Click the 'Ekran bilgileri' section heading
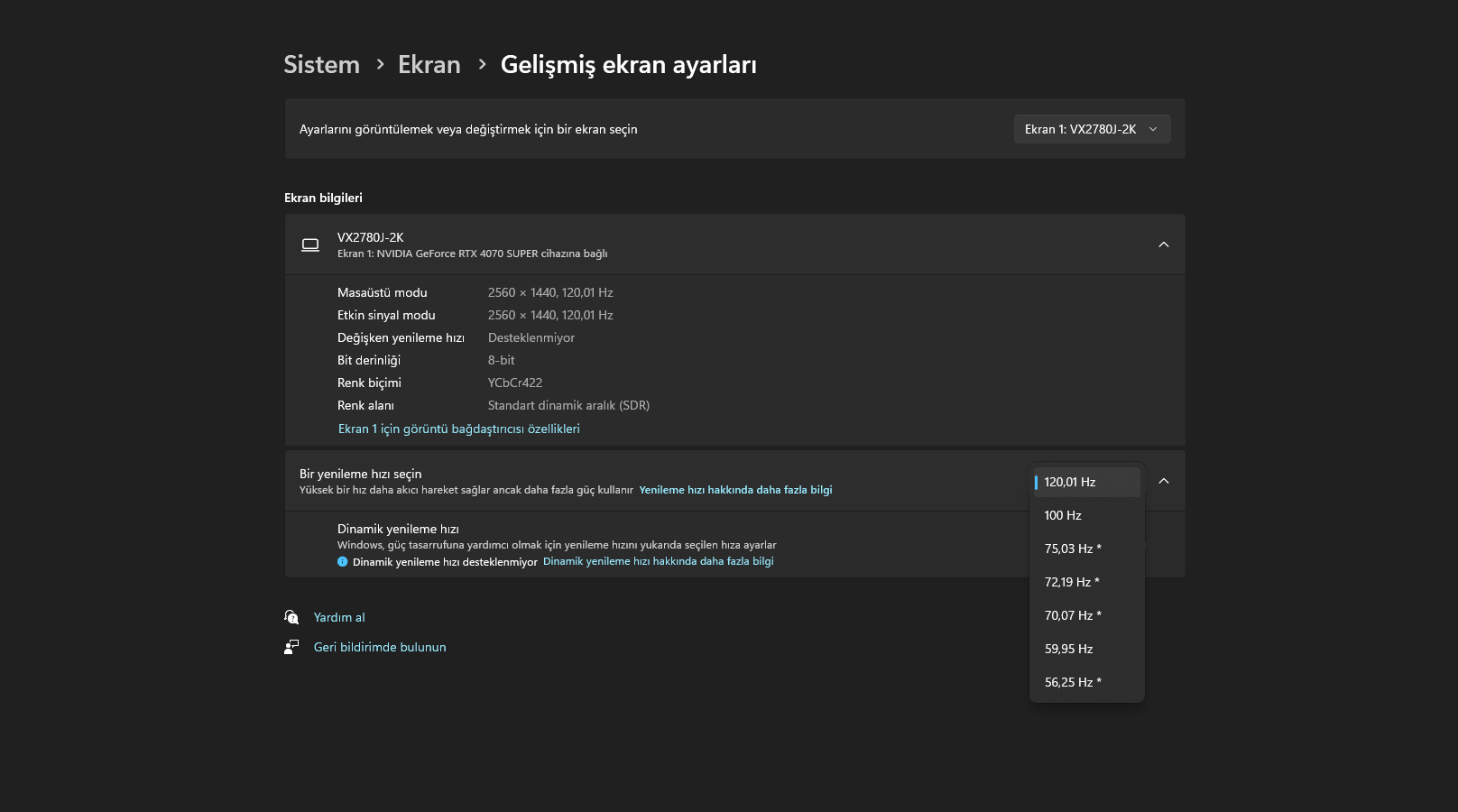 coord(323,198)
